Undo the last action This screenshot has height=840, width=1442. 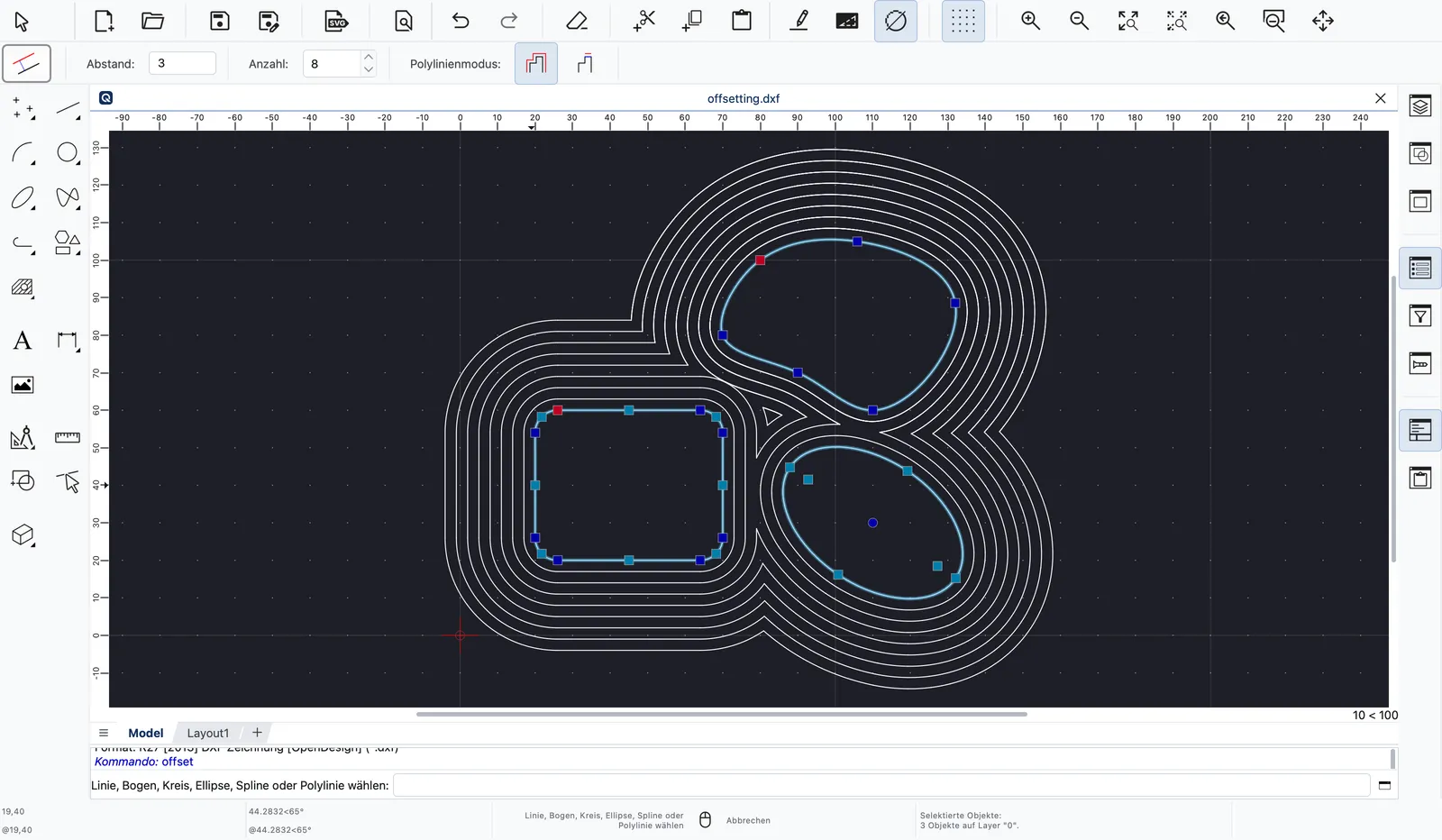click(461, 21)
